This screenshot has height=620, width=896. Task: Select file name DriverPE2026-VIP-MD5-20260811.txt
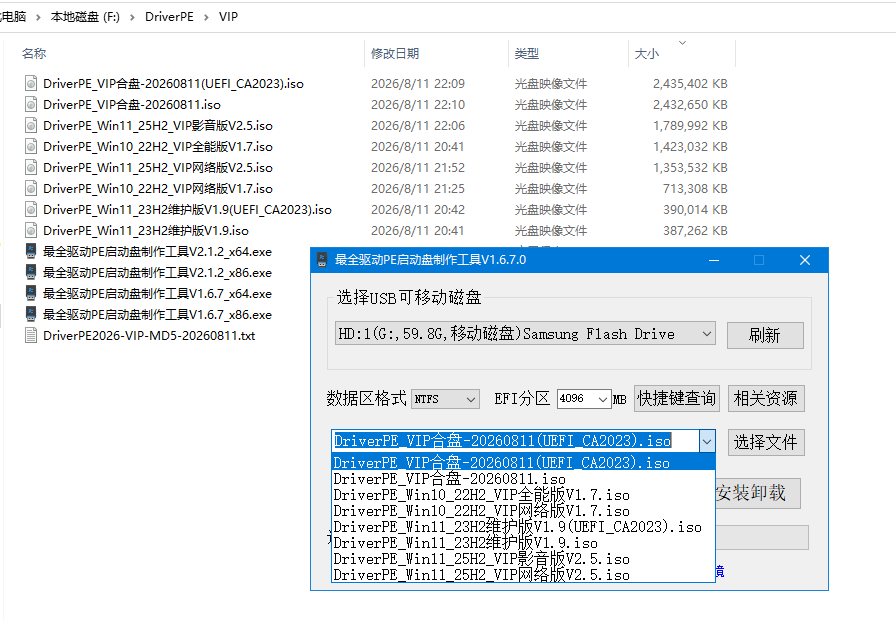point(149,335)
